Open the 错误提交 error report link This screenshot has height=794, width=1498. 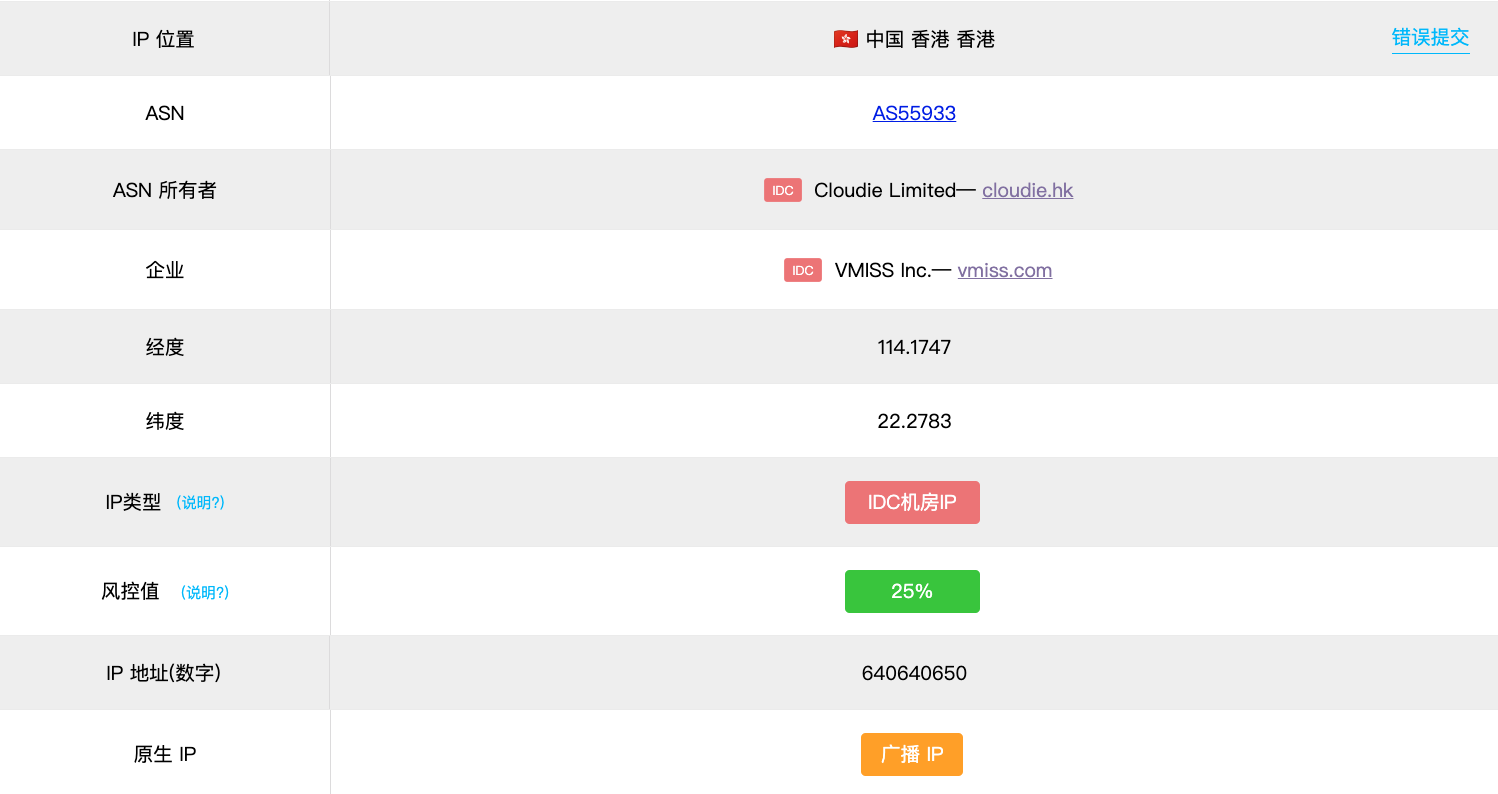coord(1430,38)
